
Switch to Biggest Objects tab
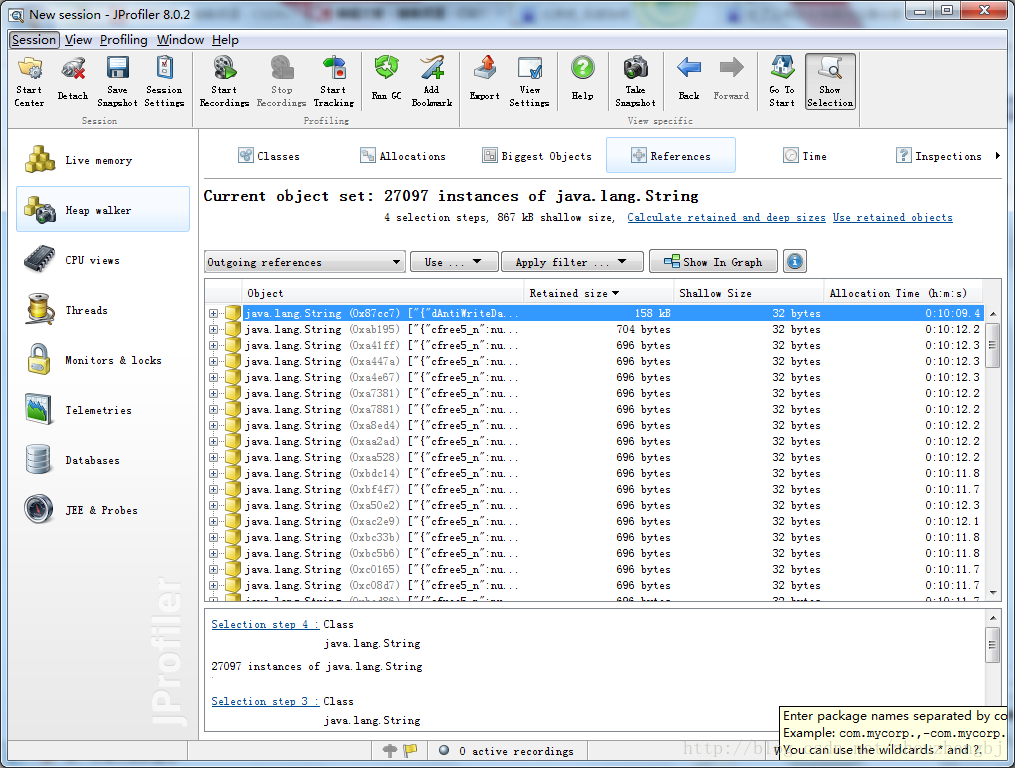point(537,155)
